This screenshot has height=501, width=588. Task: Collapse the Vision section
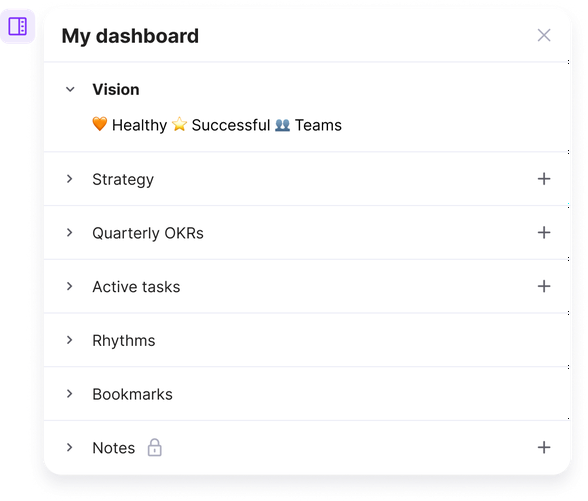(70, 90)
